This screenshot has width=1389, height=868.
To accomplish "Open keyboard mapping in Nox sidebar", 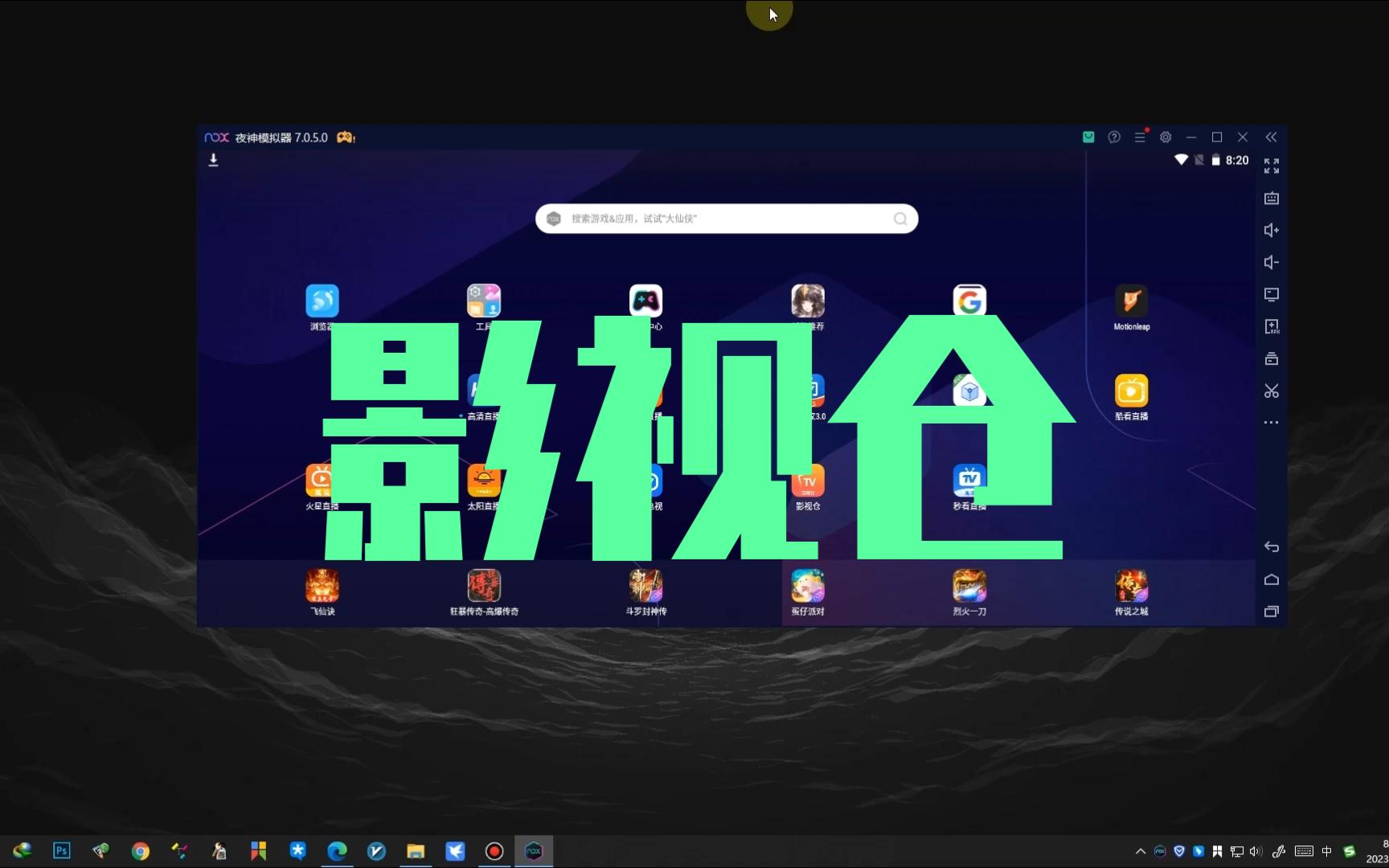I will [x=1271, y=199].
